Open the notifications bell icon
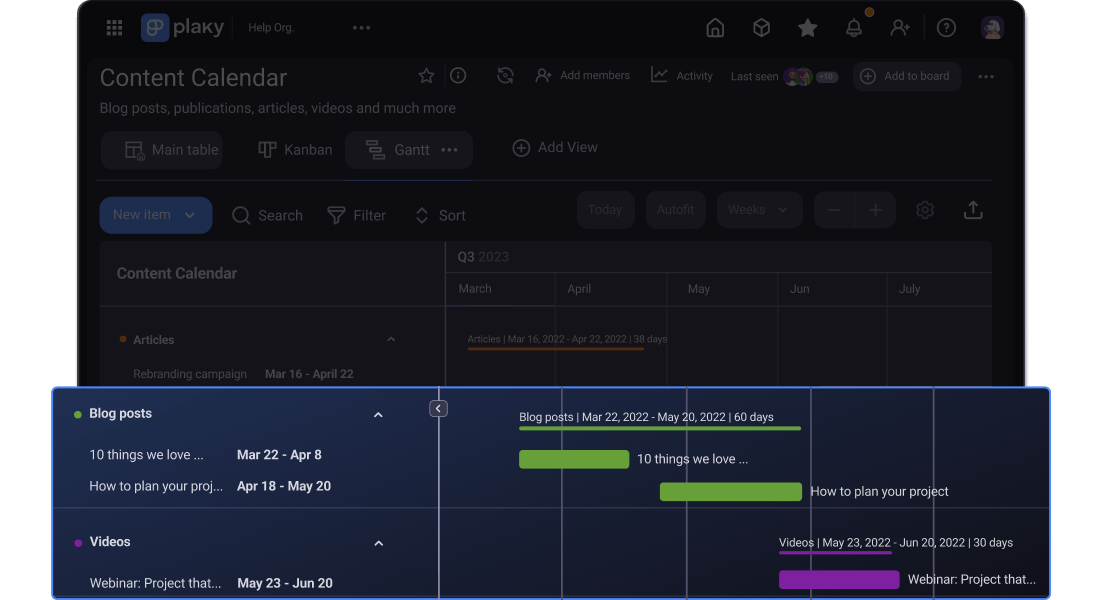Screen dimensions: 1101x600 click(854, 27)
